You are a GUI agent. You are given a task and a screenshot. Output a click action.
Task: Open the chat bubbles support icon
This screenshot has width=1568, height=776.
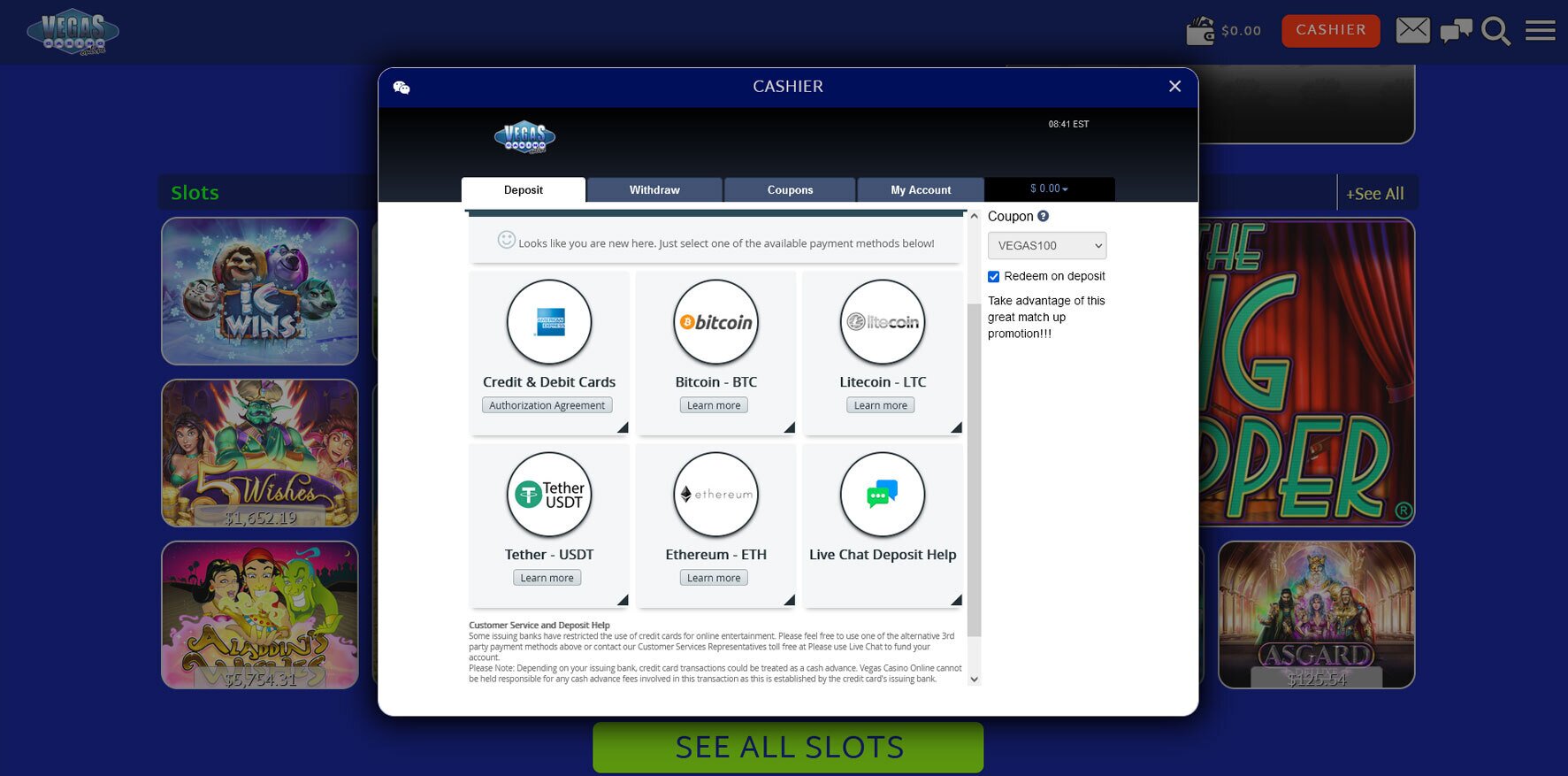click(x=1456, y=31)
